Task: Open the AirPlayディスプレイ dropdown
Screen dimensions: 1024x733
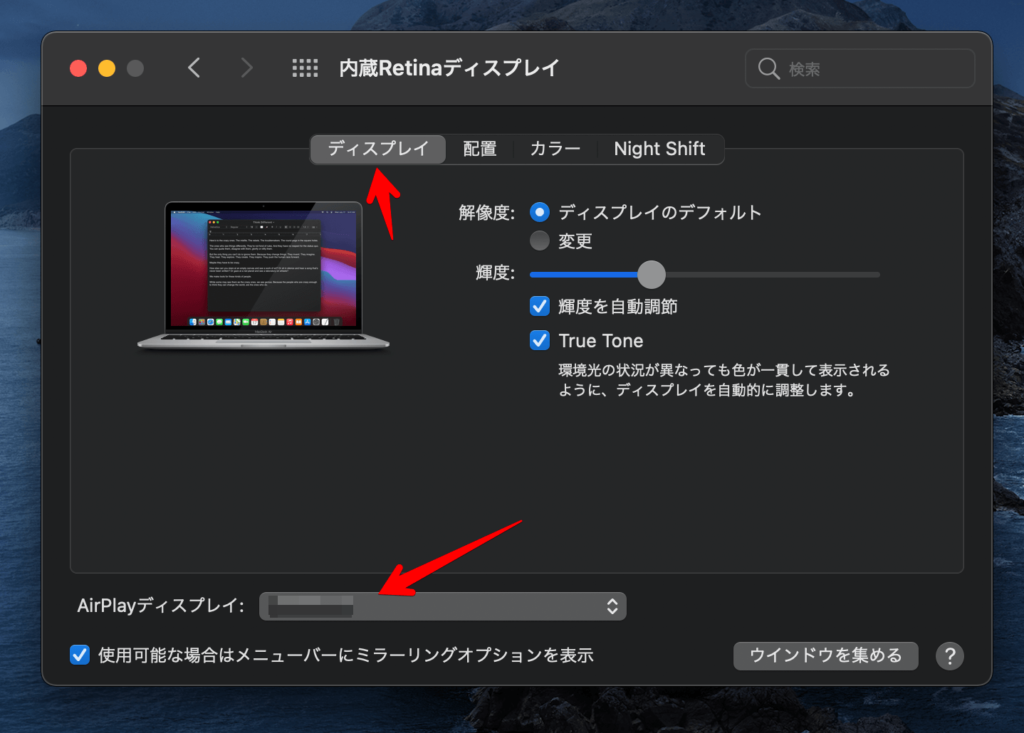Action: (x=443, y=606)
